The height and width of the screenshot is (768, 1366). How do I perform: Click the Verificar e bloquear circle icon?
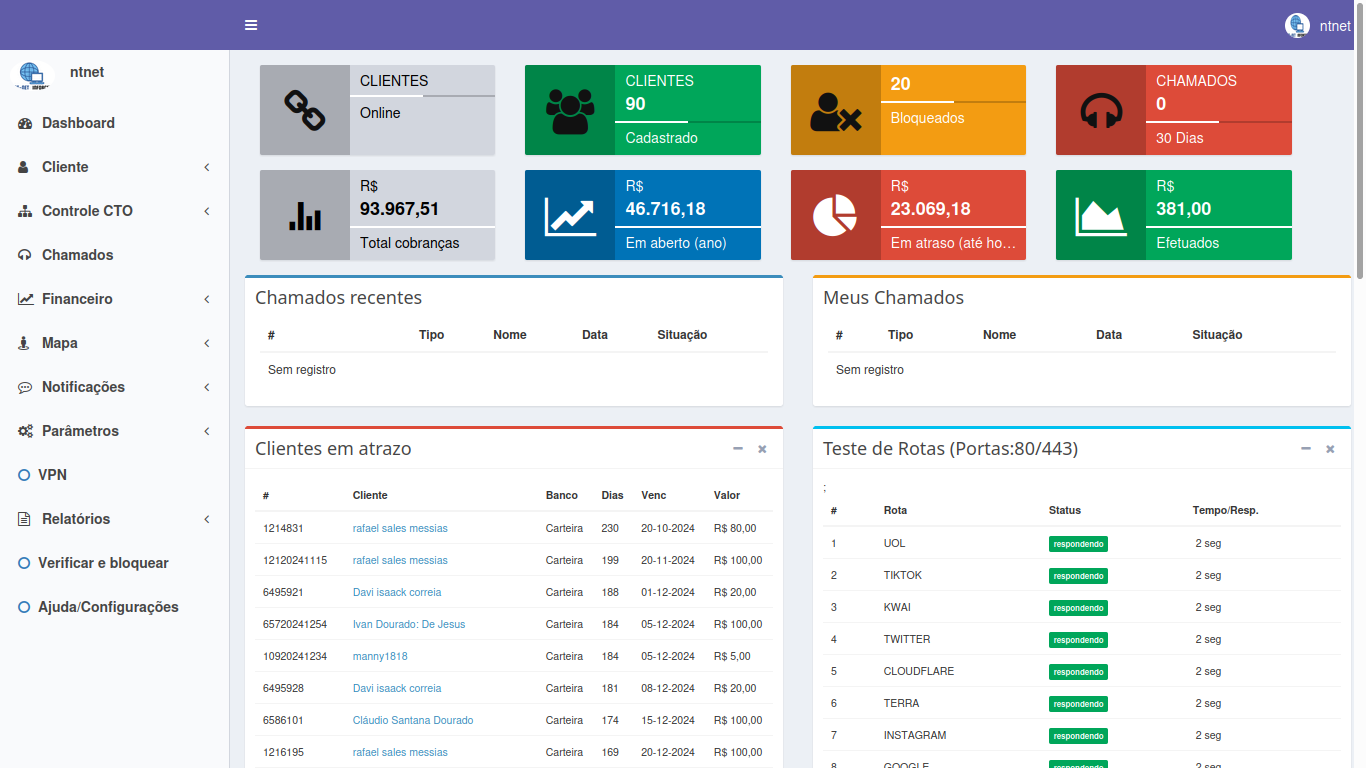[x=24, y=563]
